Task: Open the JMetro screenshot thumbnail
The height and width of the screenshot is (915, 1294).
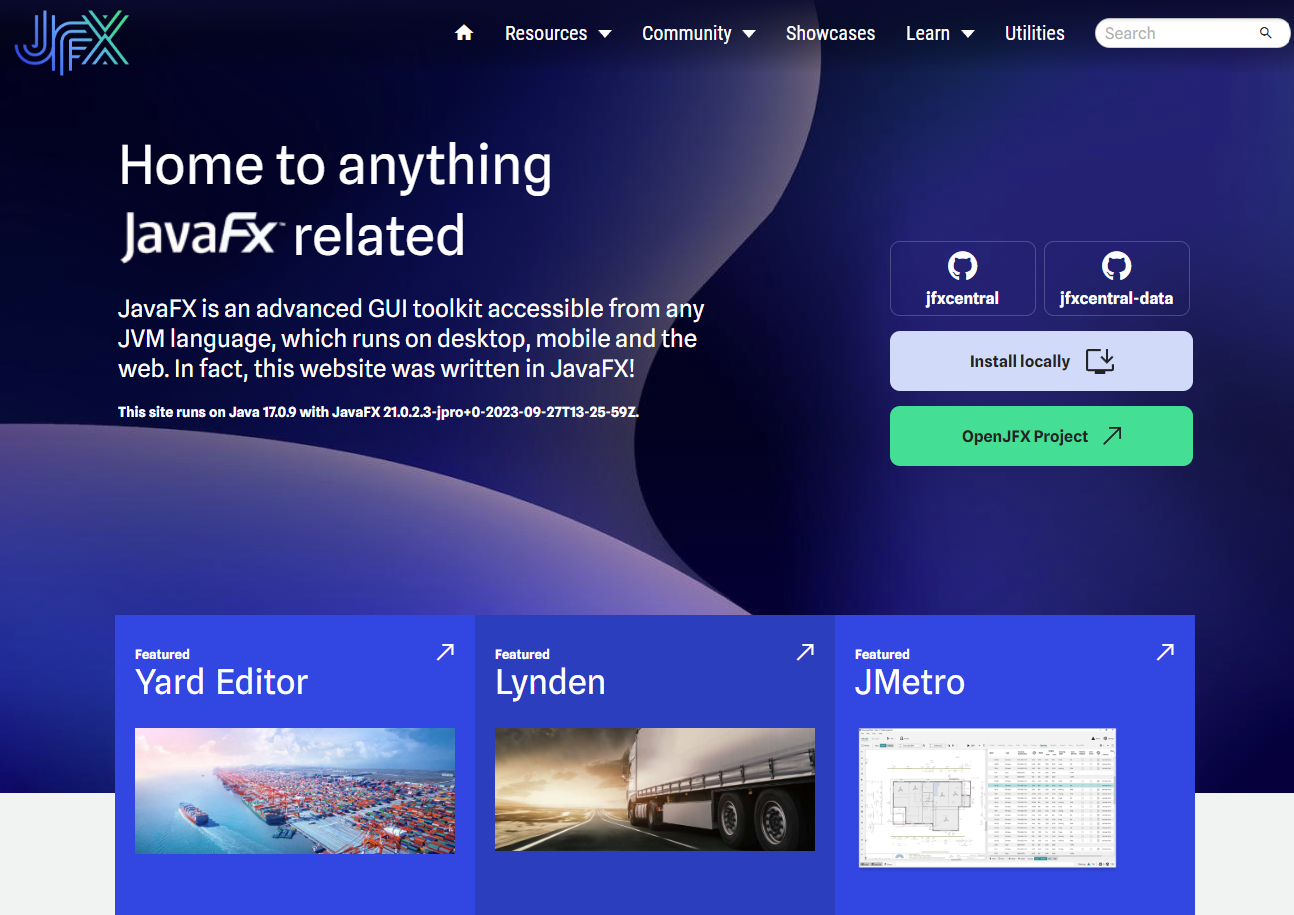Action: (x=987, y=798)
